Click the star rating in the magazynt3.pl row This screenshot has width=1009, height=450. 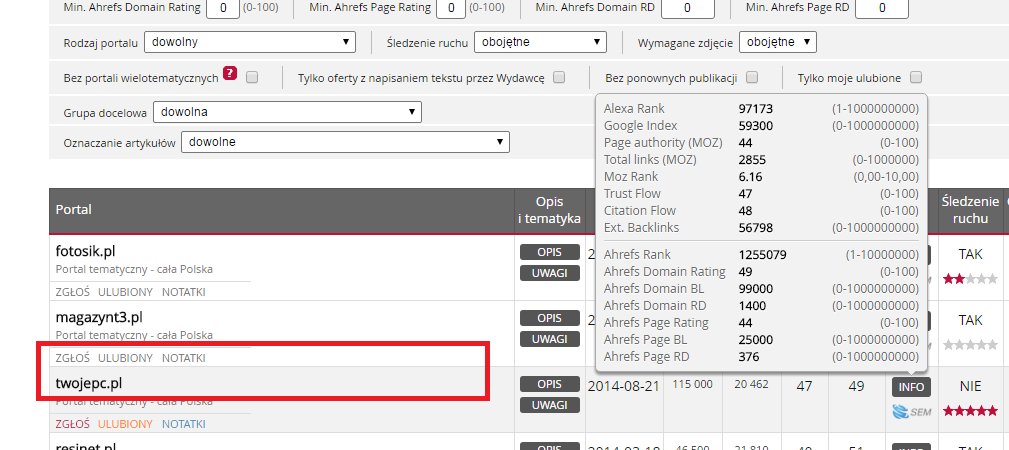coord(968,345)
